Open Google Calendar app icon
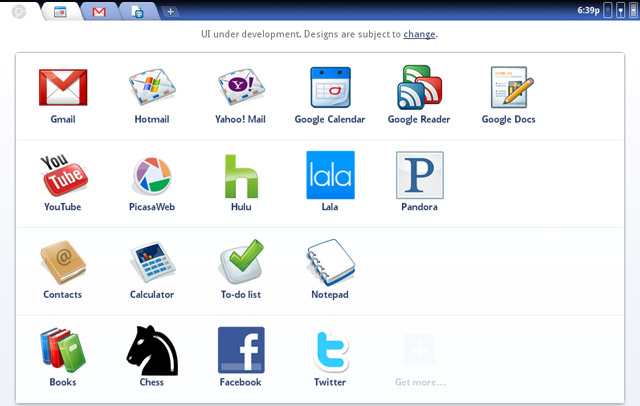 (330, 87)
